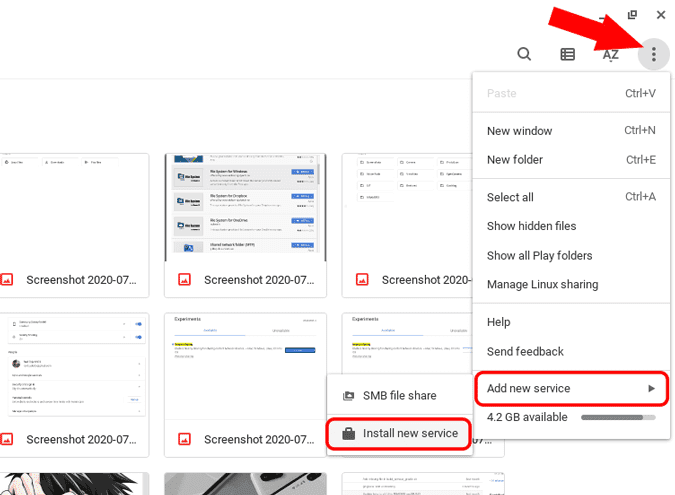Open the AZ sort options

(610, 55)
